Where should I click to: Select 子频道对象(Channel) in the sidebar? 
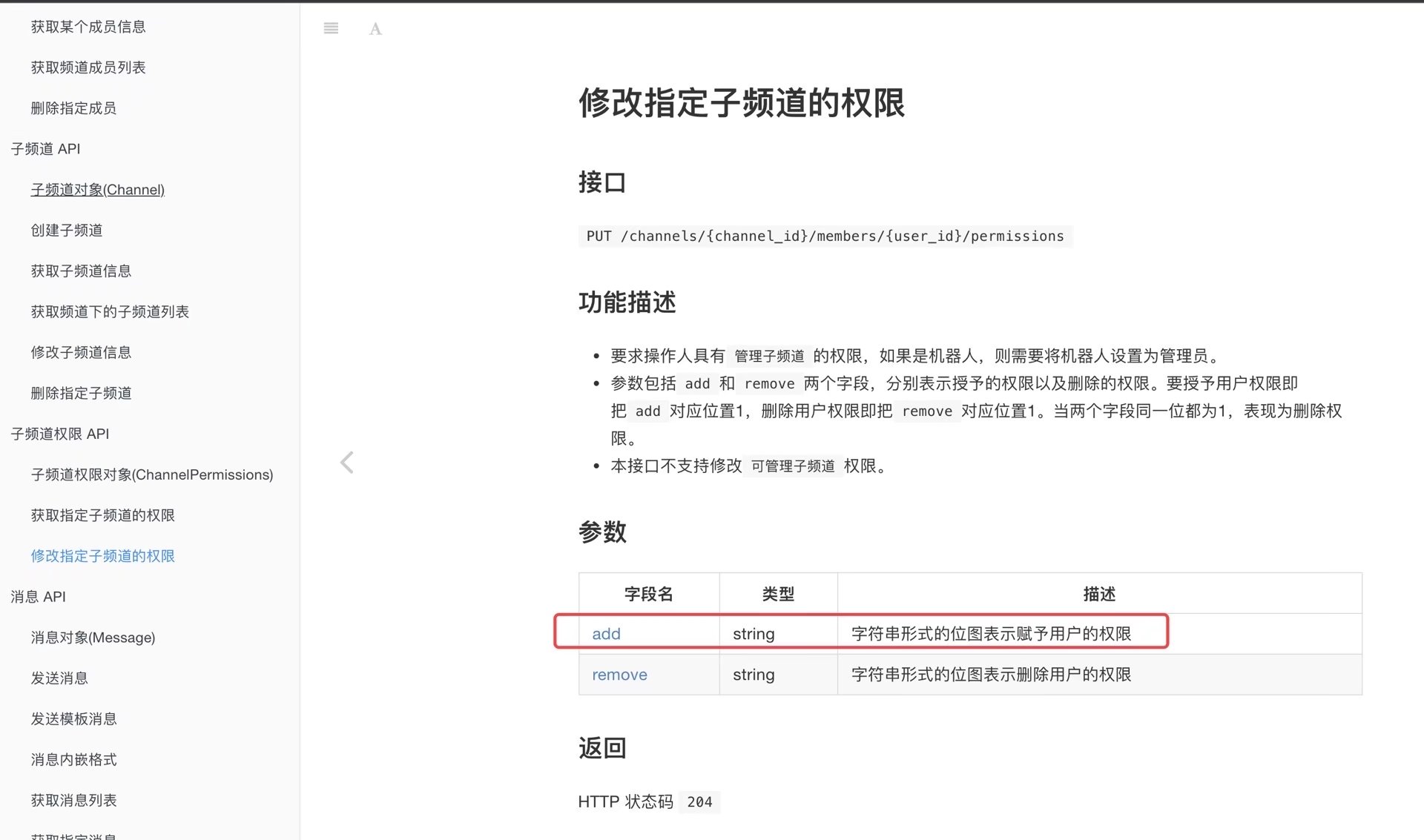[x=97, y=190]
